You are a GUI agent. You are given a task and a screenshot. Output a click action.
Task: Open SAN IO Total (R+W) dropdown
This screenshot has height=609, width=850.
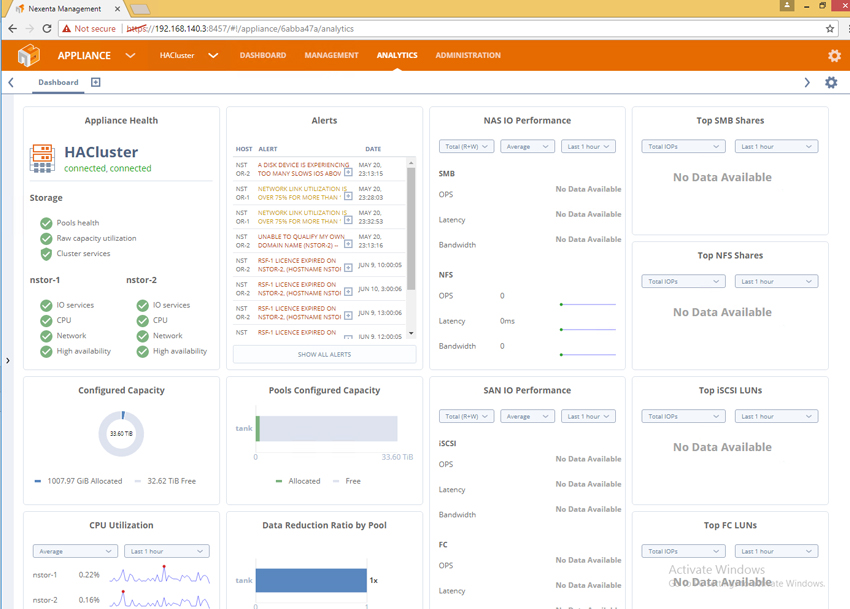point(466,416)
